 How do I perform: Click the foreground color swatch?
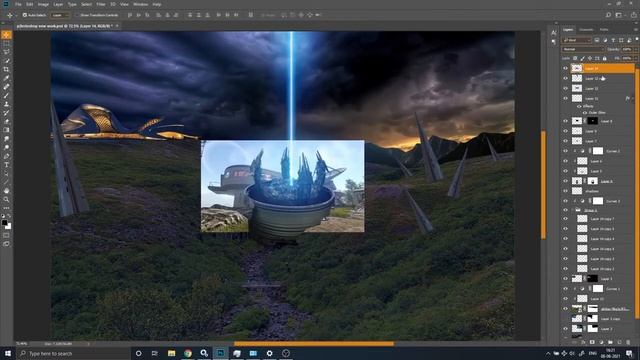click(x=4, y=222)
